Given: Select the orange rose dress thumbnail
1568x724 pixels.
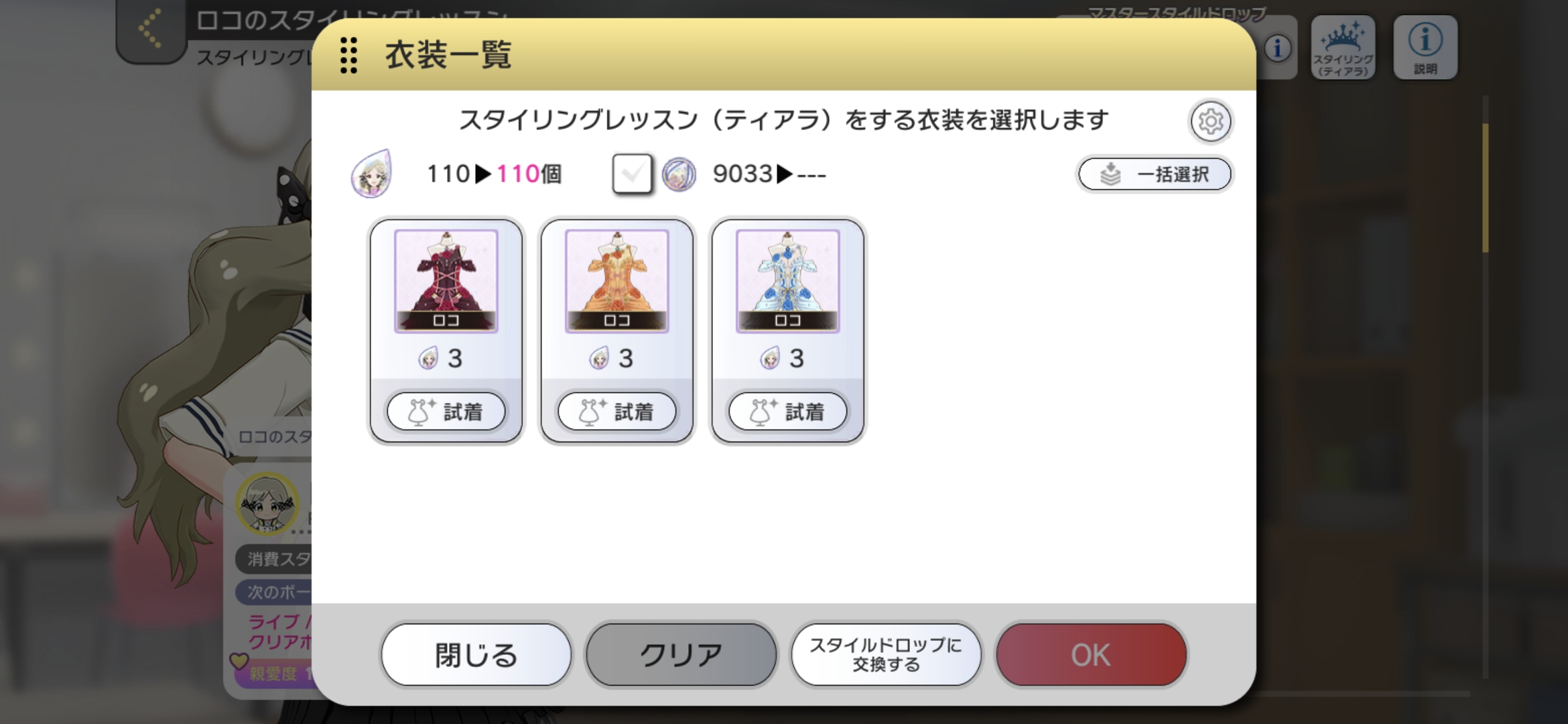Looking at the screenshot, I should pyautogui.click(x=616, y=281).
